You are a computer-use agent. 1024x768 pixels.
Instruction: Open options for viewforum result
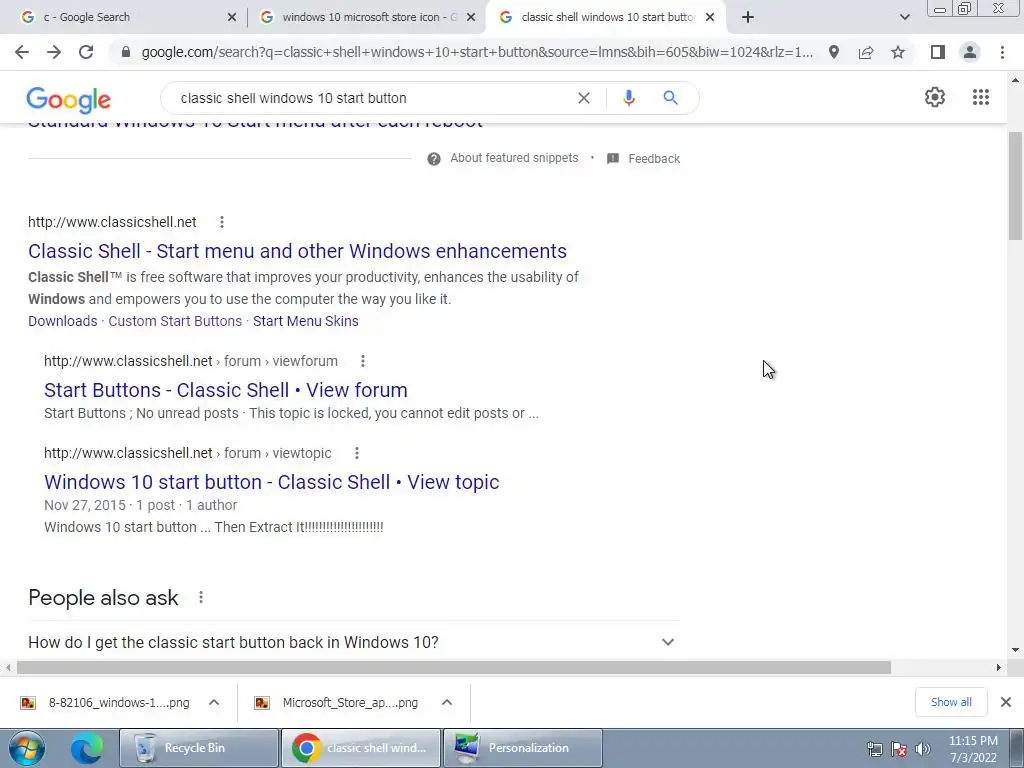coord(363,361)
